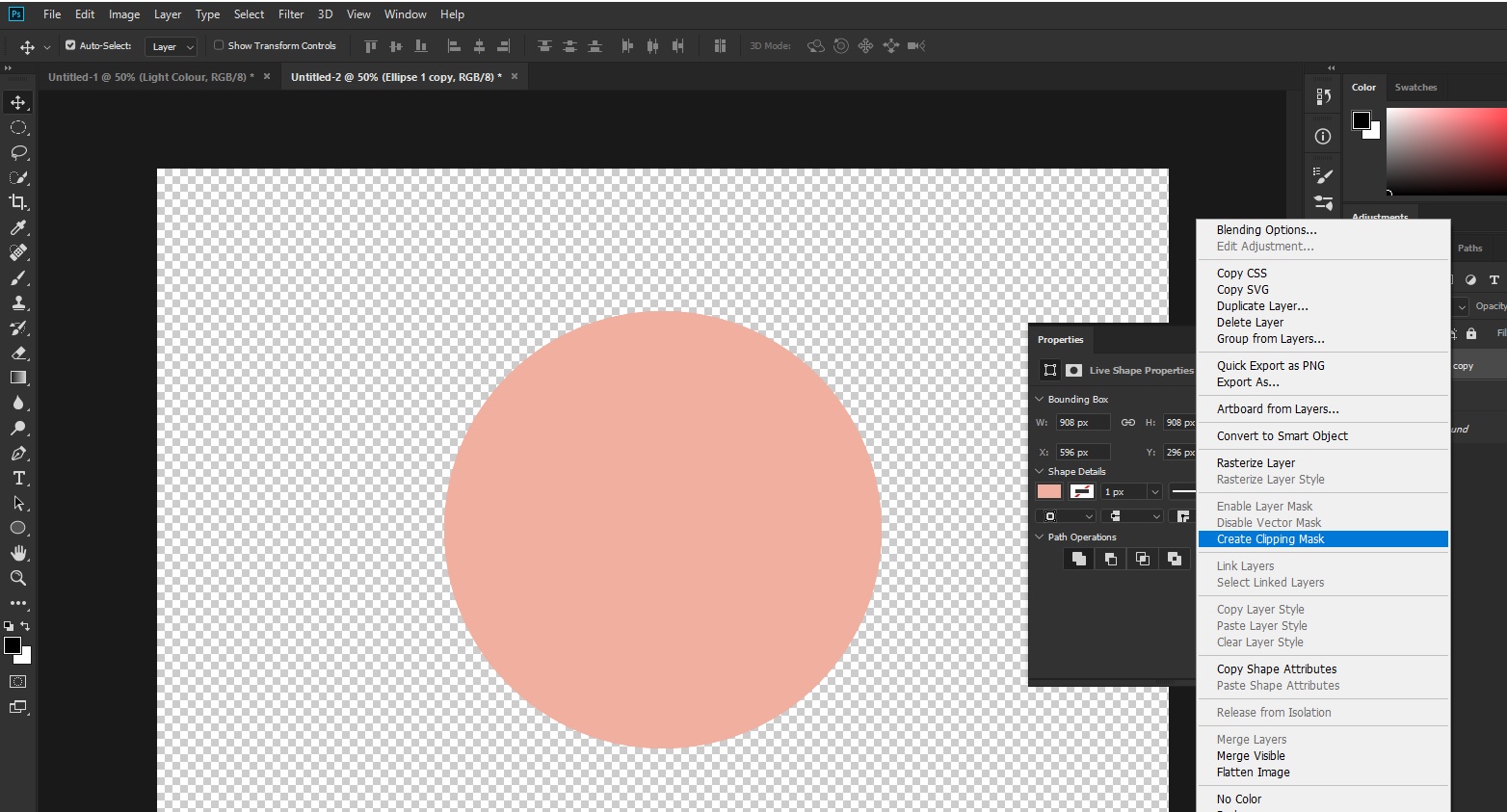Select the Eyedropper tool
Image resolution: width=1507 pixels, height=812 pixels.
(x=18, y=227)
